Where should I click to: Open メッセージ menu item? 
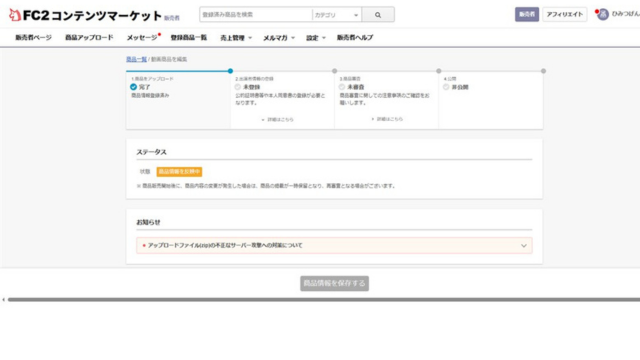(142, 38)
